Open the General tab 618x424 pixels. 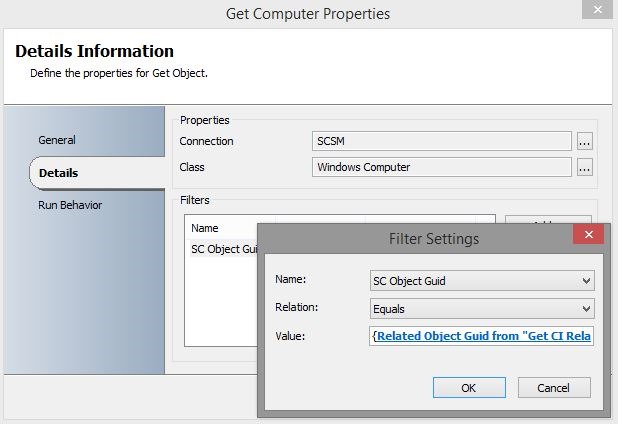[x=57, y=140]
